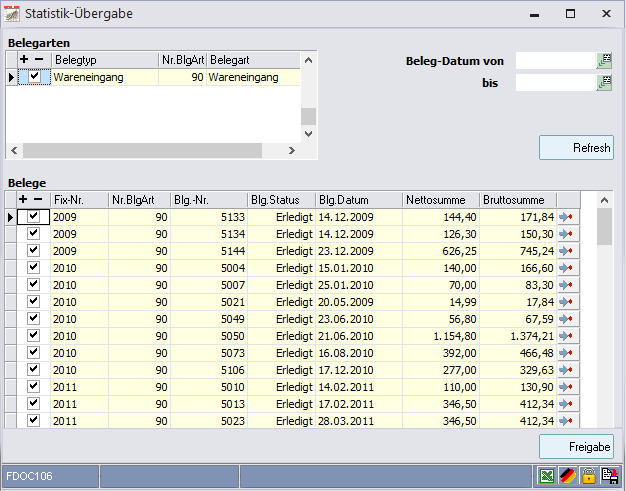Click Belegtyp column header in Belegarten
Image resolution: width=626 pixels, height=491 pixels.
pos(105,60)
